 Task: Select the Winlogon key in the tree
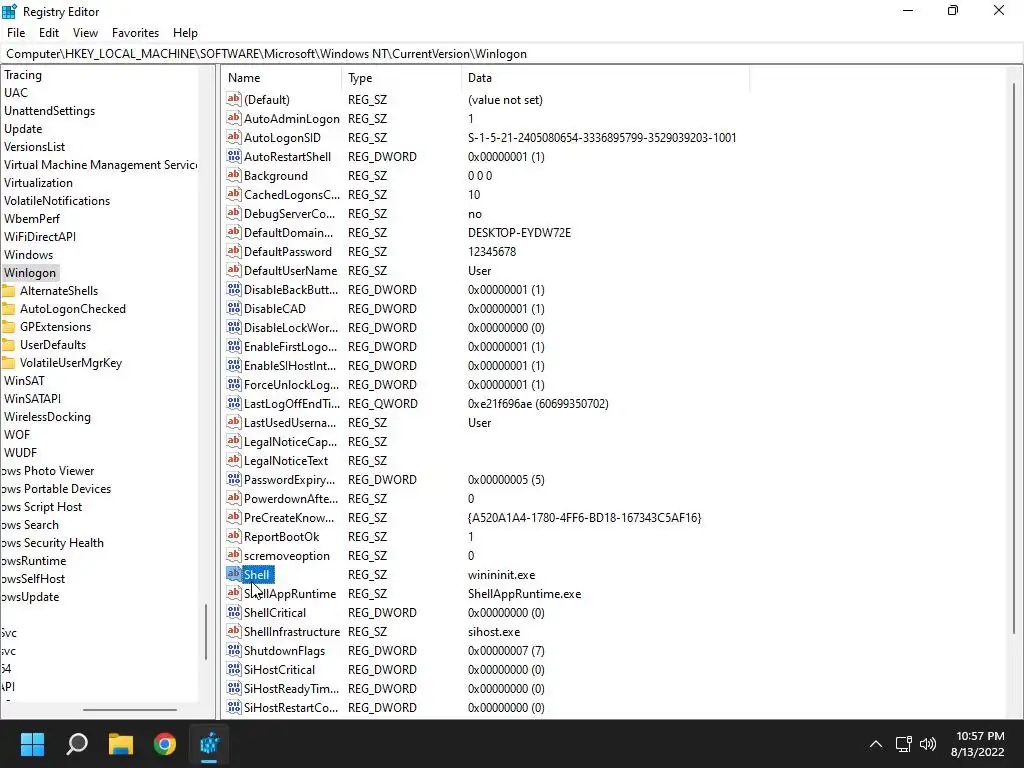(x=30, y=273)
